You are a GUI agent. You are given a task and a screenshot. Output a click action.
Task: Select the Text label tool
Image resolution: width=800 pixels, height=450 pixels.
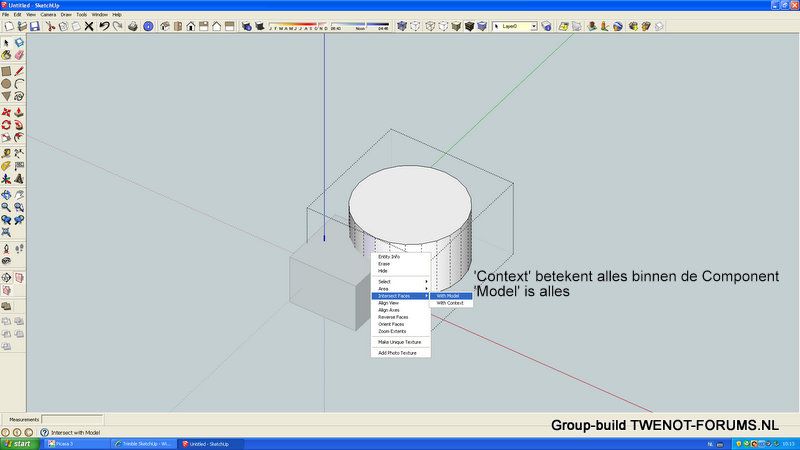19,166
